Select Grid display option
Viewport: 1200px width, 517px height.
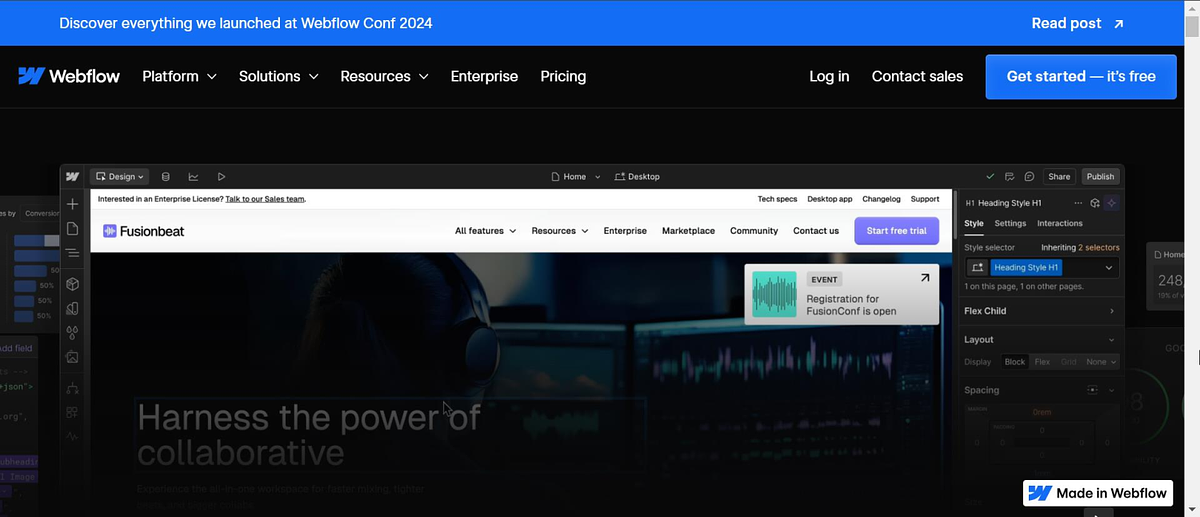coord(1069,362)
